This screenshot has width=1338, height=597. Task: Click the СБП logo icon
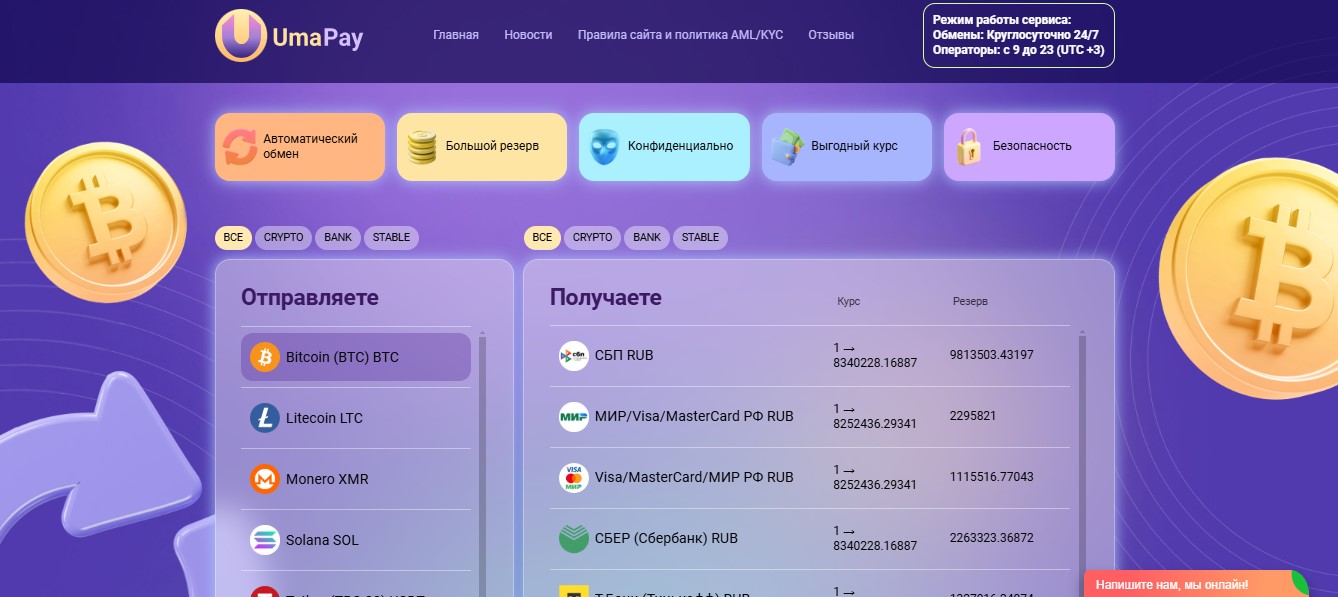[574, 356]
